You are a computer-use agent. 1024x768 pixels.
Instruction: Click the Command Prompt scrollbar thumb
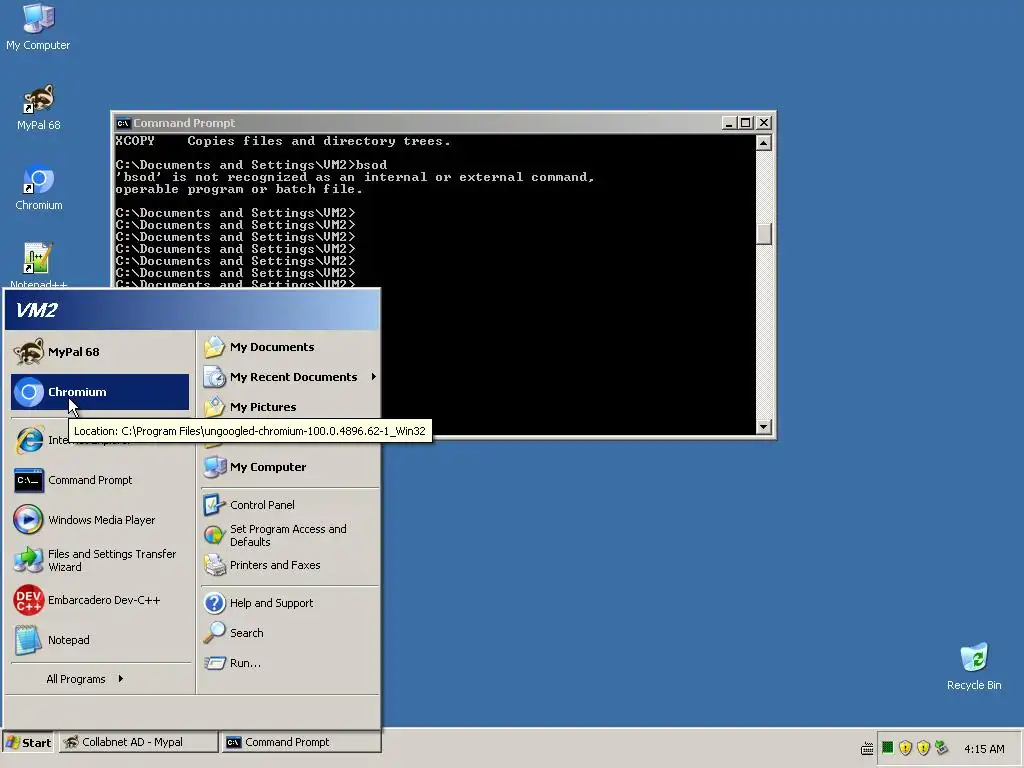click(x=764, y=234)
